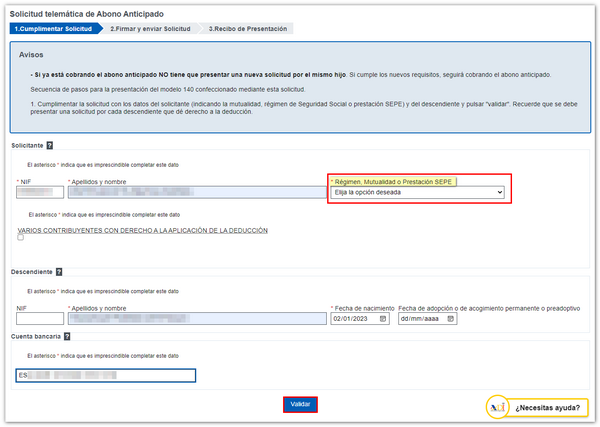Click the Cuenta bancaria help icon
This screenshot has height=427, width=600.
pyautogui.click(x=69, y=337)
